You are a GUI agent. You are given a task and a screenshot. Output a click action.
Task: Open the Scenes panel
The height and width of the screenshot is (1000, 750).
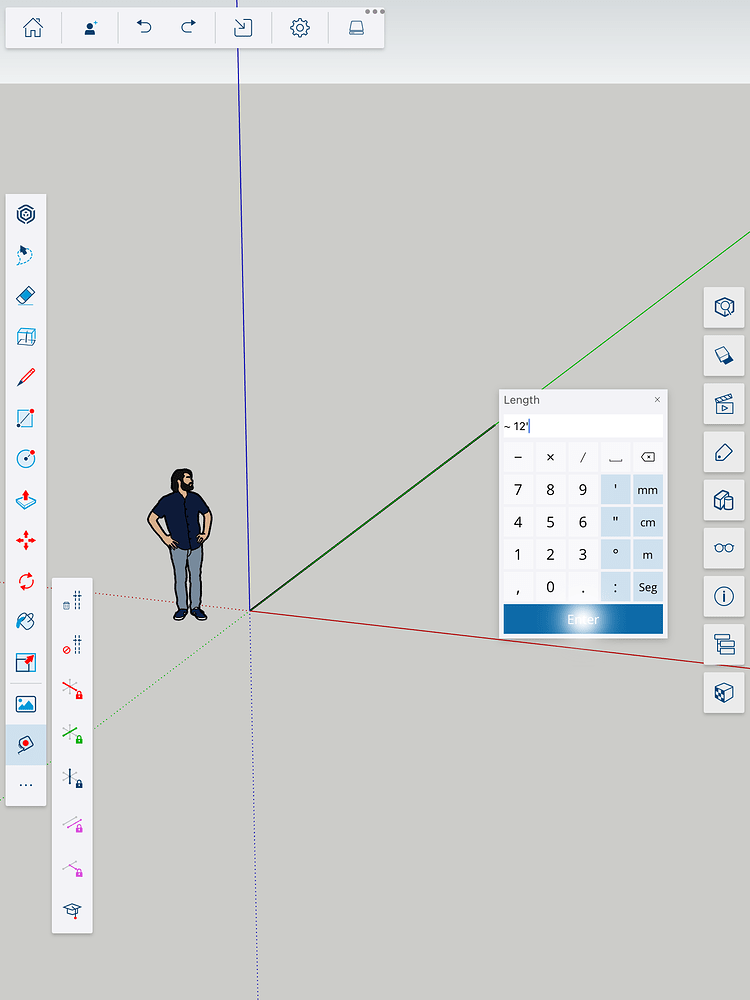tap(724, 404)
